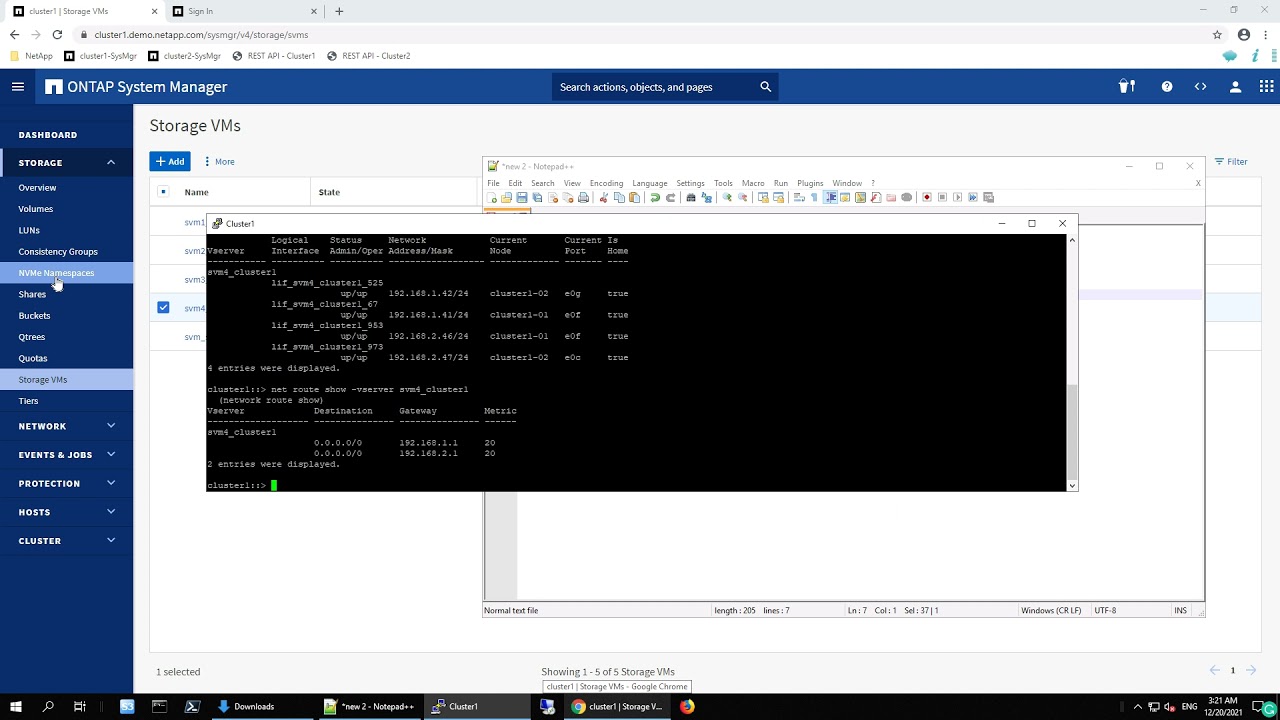Click the Notepad++ Undo icon
This screenshot has height=720, width=1280.
tap(655, 197)
